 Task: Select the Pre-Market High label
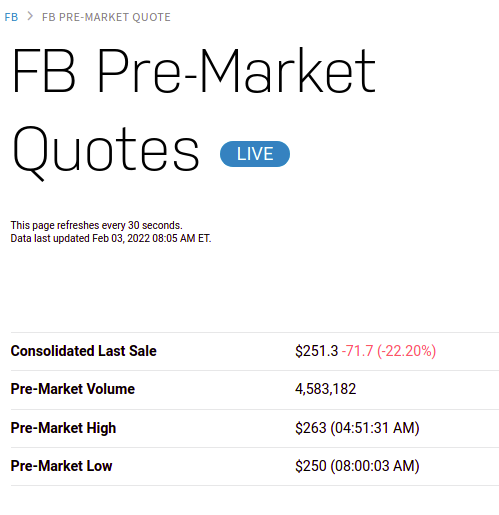click(63, 428)
